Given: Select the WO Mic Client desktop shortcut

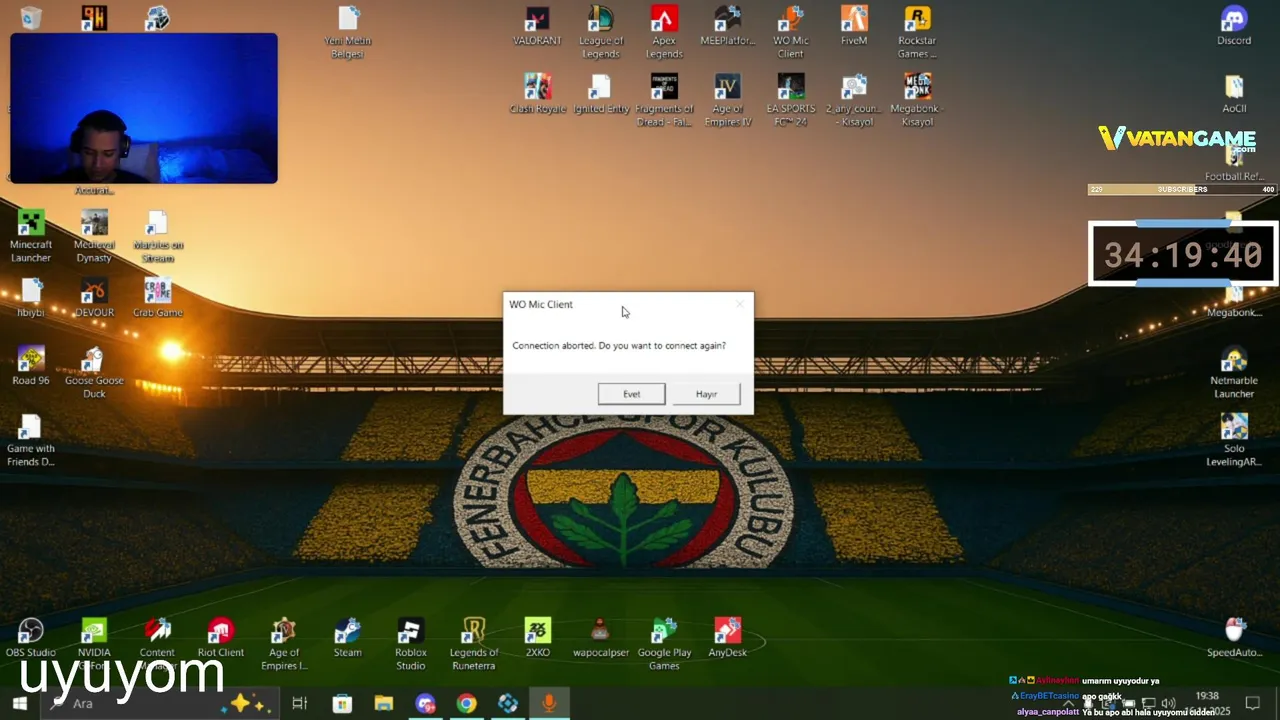Looking at the screenshot, I should point(790,33).
